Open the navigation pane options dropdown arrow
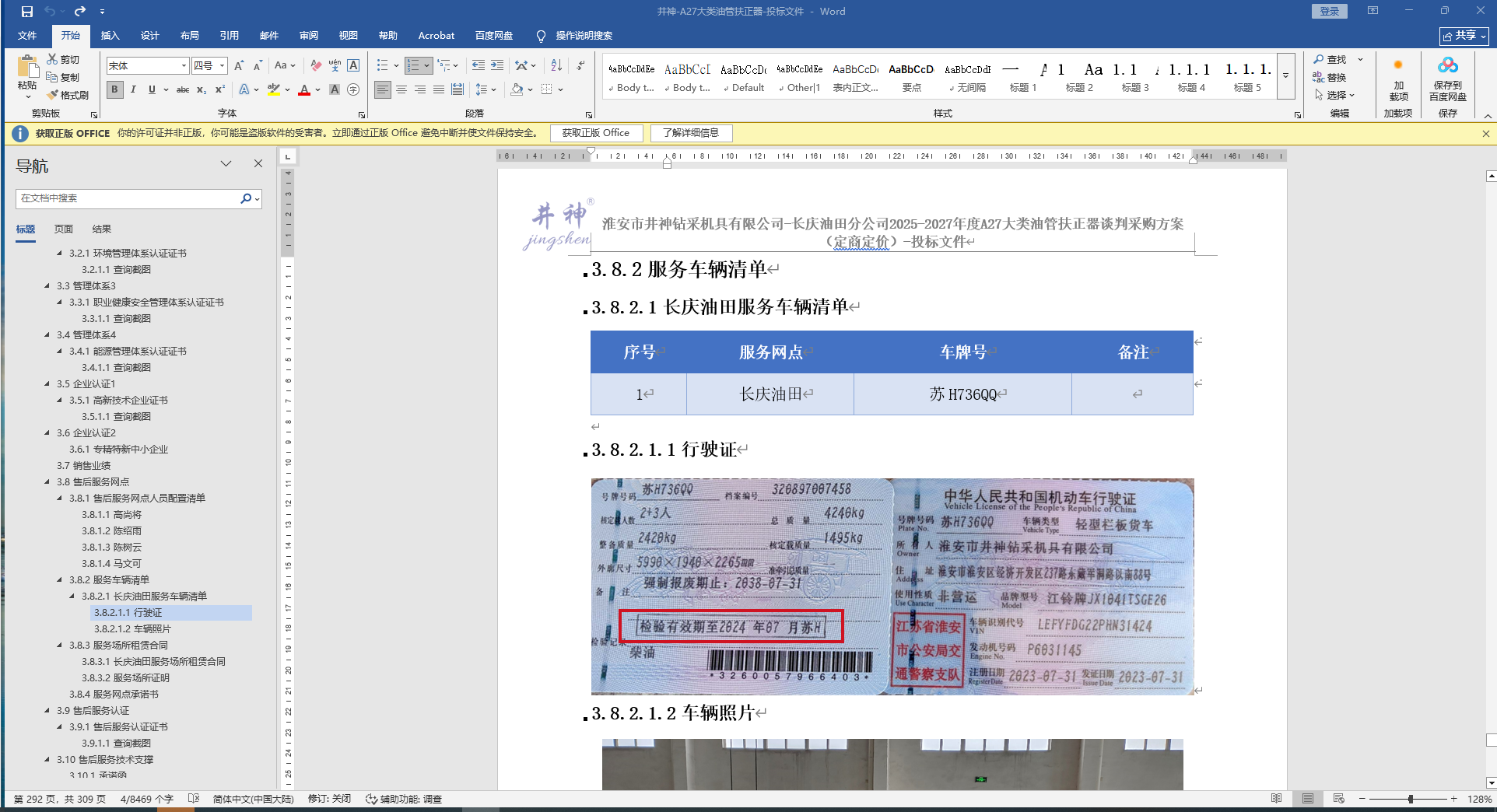The height and width of the screenshot is (812, 1497). pyautogui.click(x=226, y=163)
